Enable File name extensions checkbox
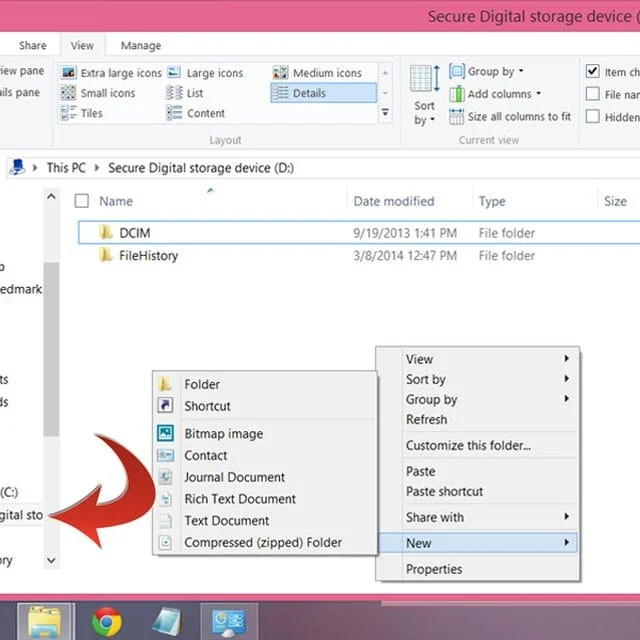The height and width of the screenshot is (640, 640). (592, 94)
